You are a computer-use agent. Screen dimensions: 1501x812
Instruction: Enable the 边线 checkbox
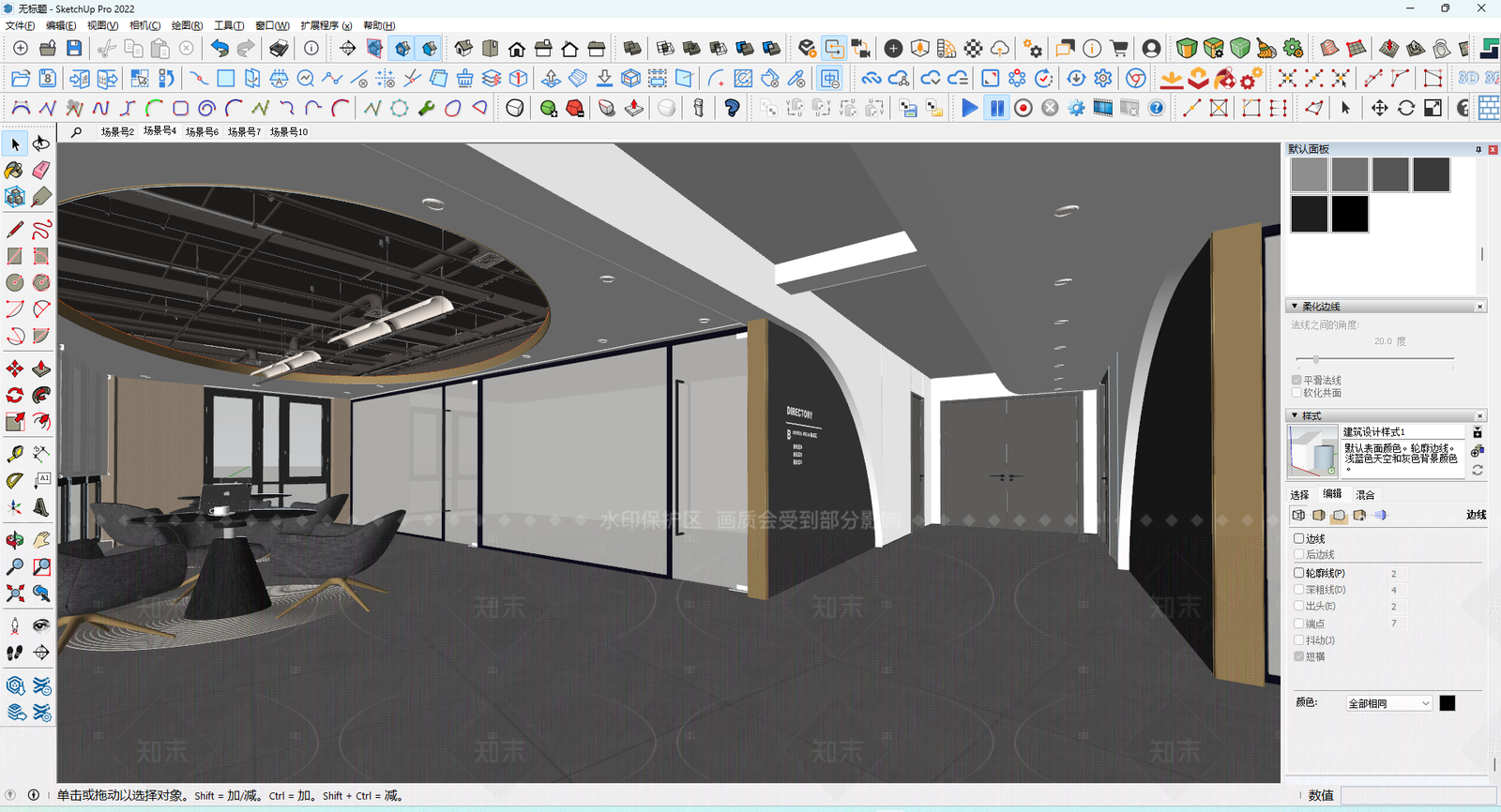[1299, 538]
